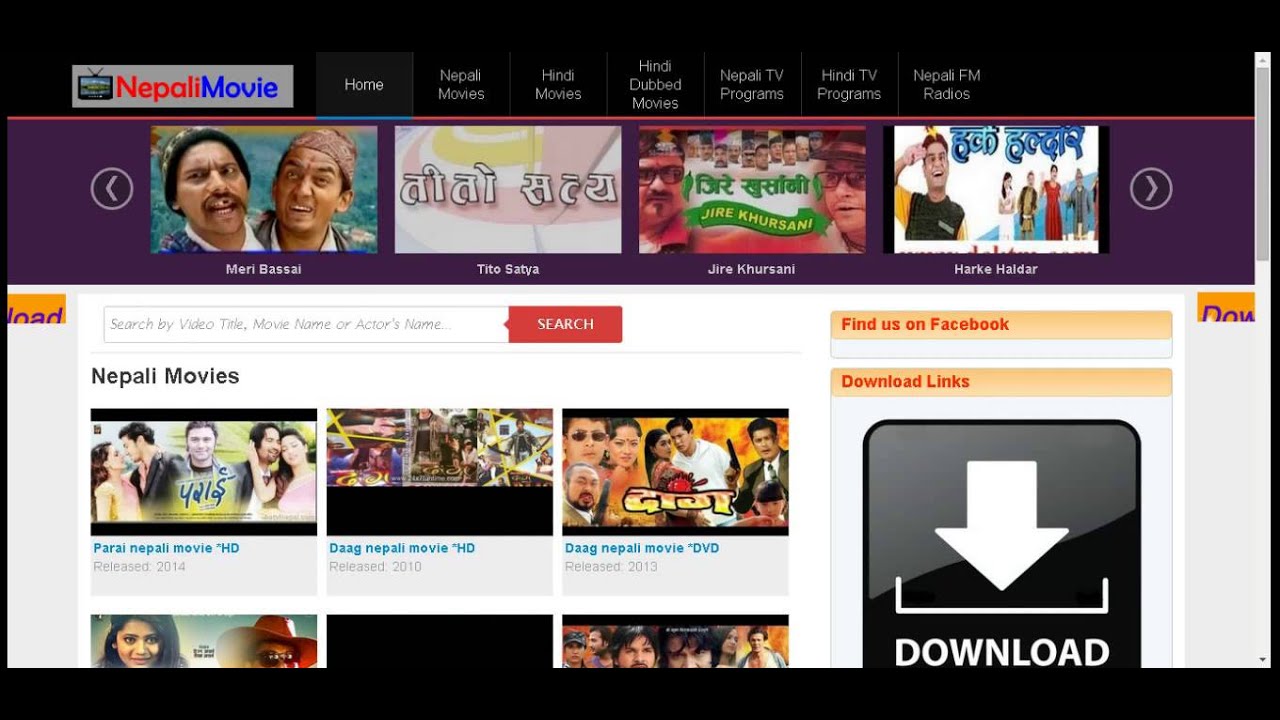Open the Jire Khursani thumbnail
The width and height of the screenshot is (1280, 720).
tap(752, 189)
